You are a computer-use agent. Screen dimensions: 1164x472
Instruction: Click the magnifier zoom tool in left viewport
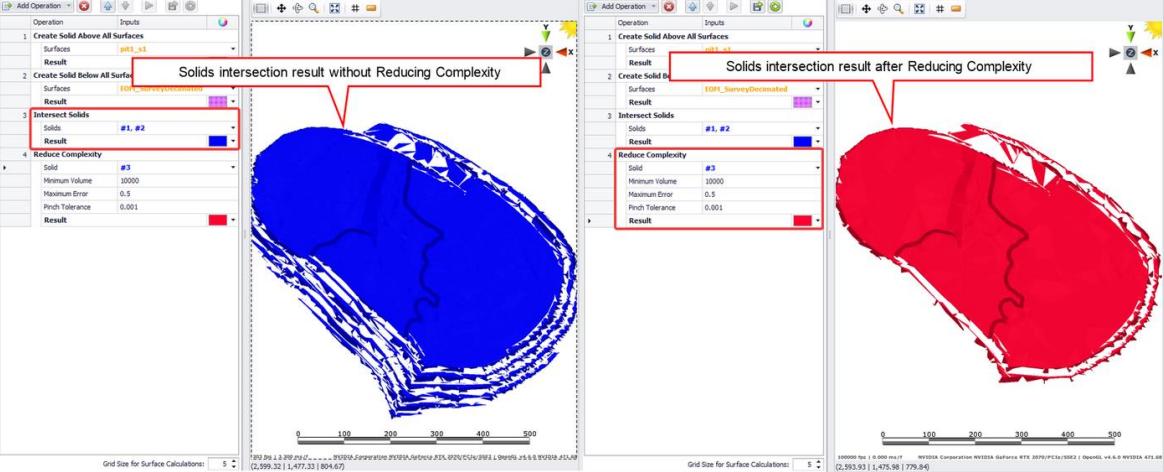click(x=314, y=7)
